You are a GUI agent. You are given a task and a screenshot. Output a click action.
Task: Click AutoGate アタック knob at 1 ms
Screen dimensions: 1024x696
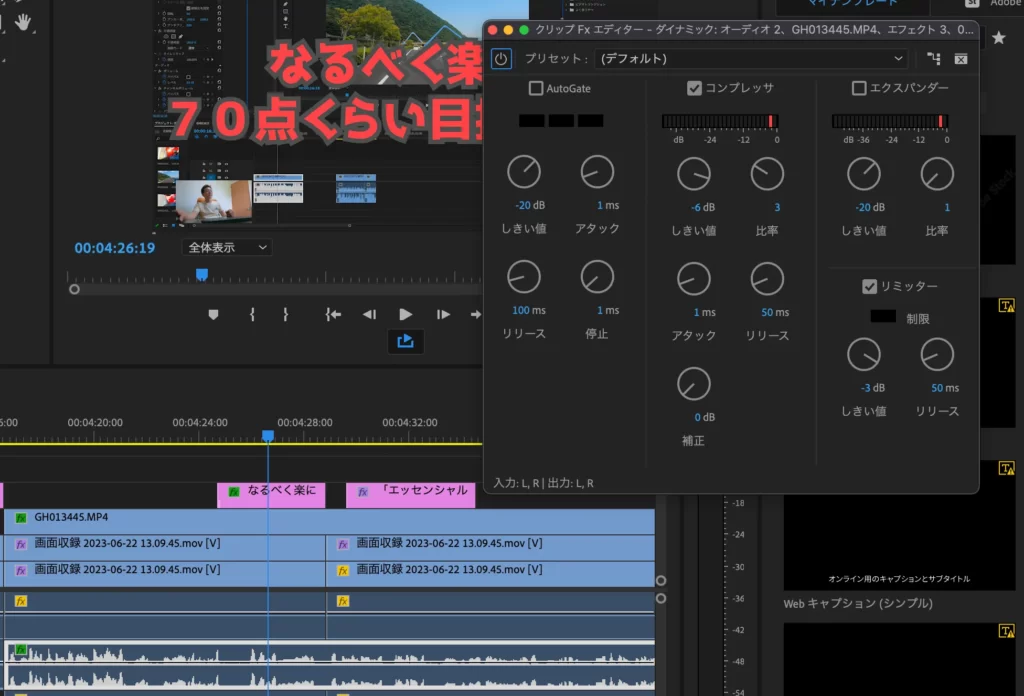(x=597, y=172)
